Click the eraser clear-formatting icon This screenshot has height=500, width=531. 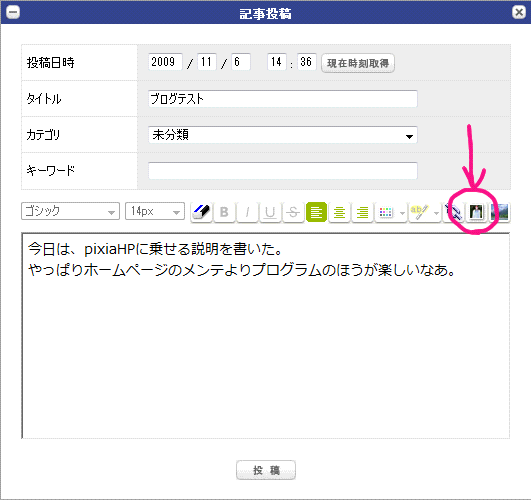pos(201,212)
